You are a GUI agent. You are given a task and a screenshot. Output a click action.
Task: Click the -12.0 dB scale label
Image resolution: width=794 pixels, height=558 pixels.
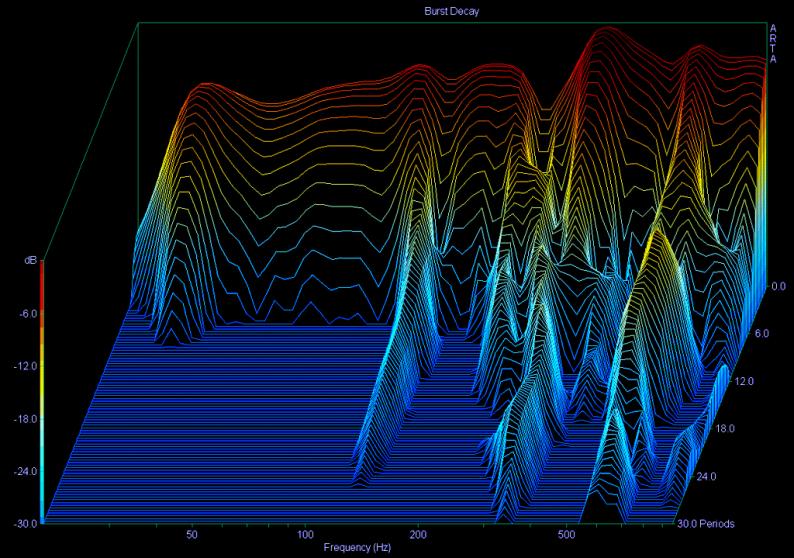(24, 366)
